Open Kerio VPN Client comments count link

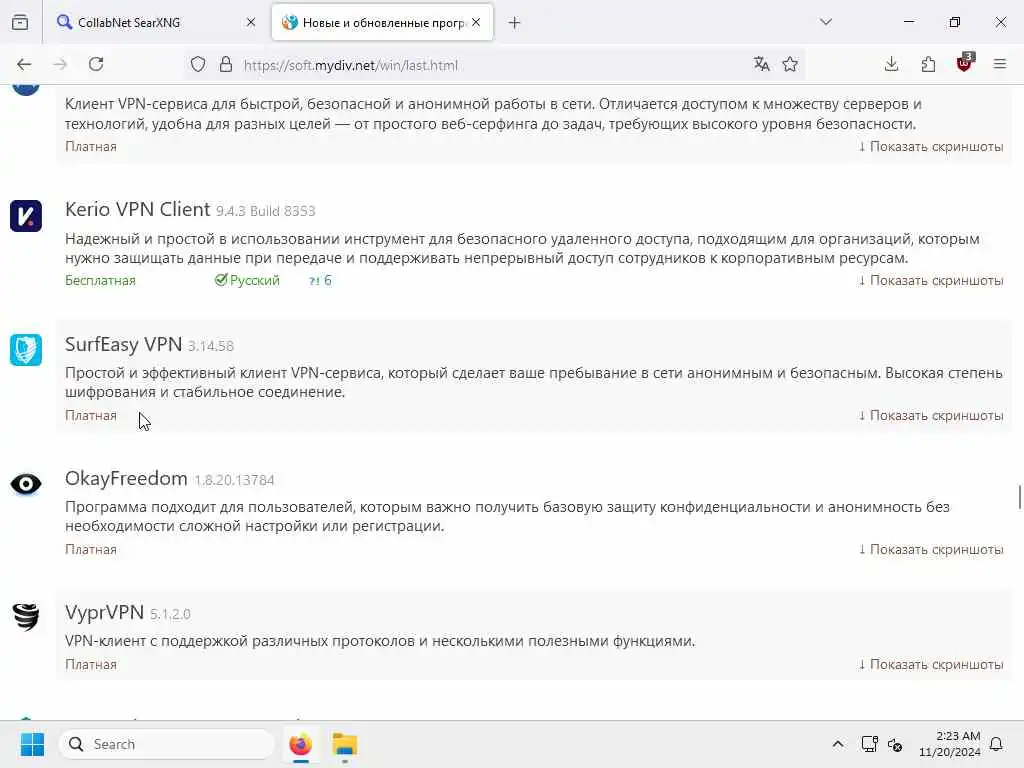320,280
